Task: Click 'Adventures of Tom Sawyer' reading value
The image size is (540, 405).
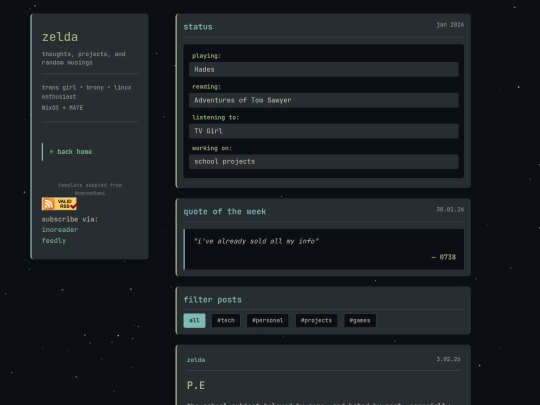Action: click(x=324, y=100)
